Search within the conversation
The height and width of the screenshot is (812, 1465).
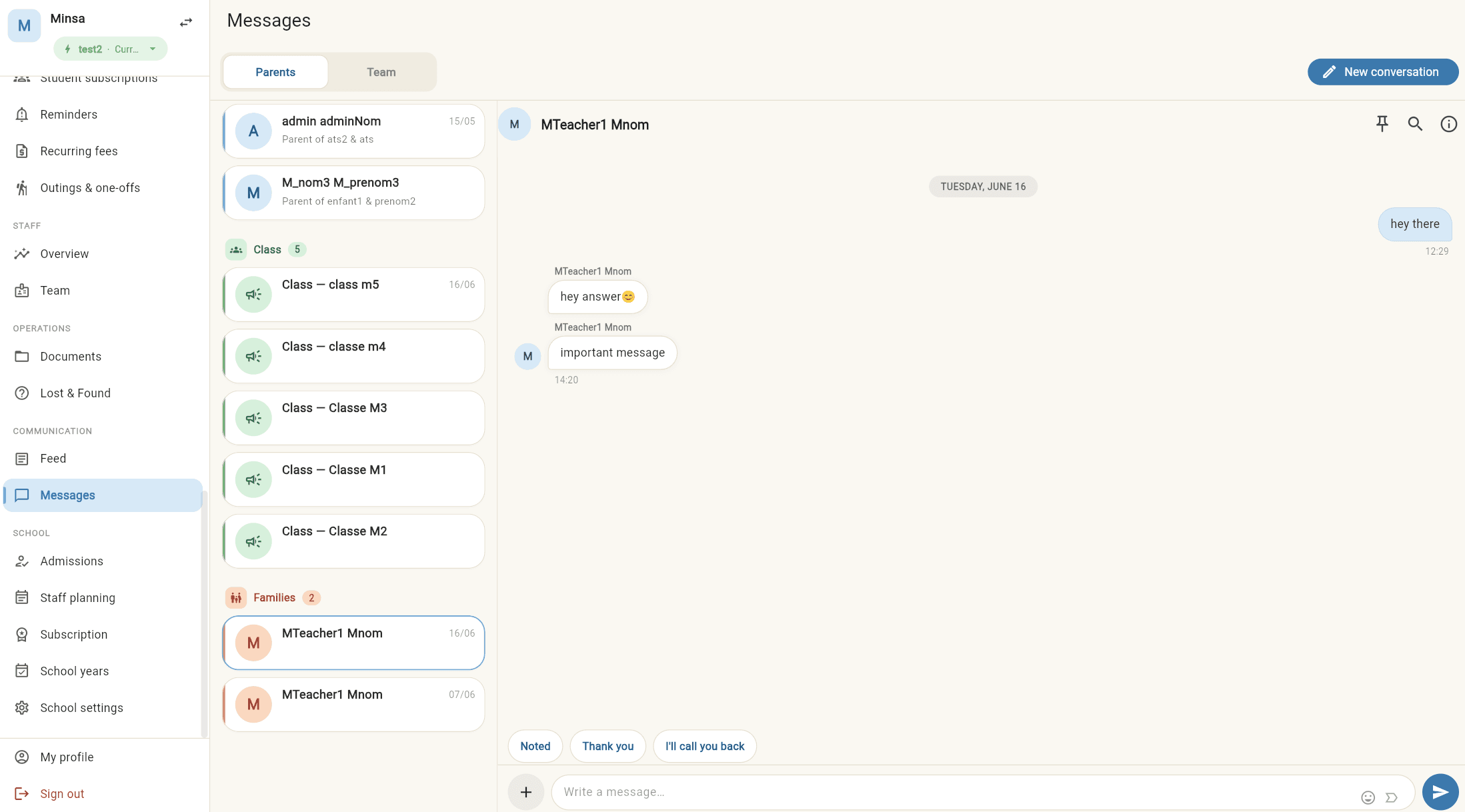tap(1415, 124)
